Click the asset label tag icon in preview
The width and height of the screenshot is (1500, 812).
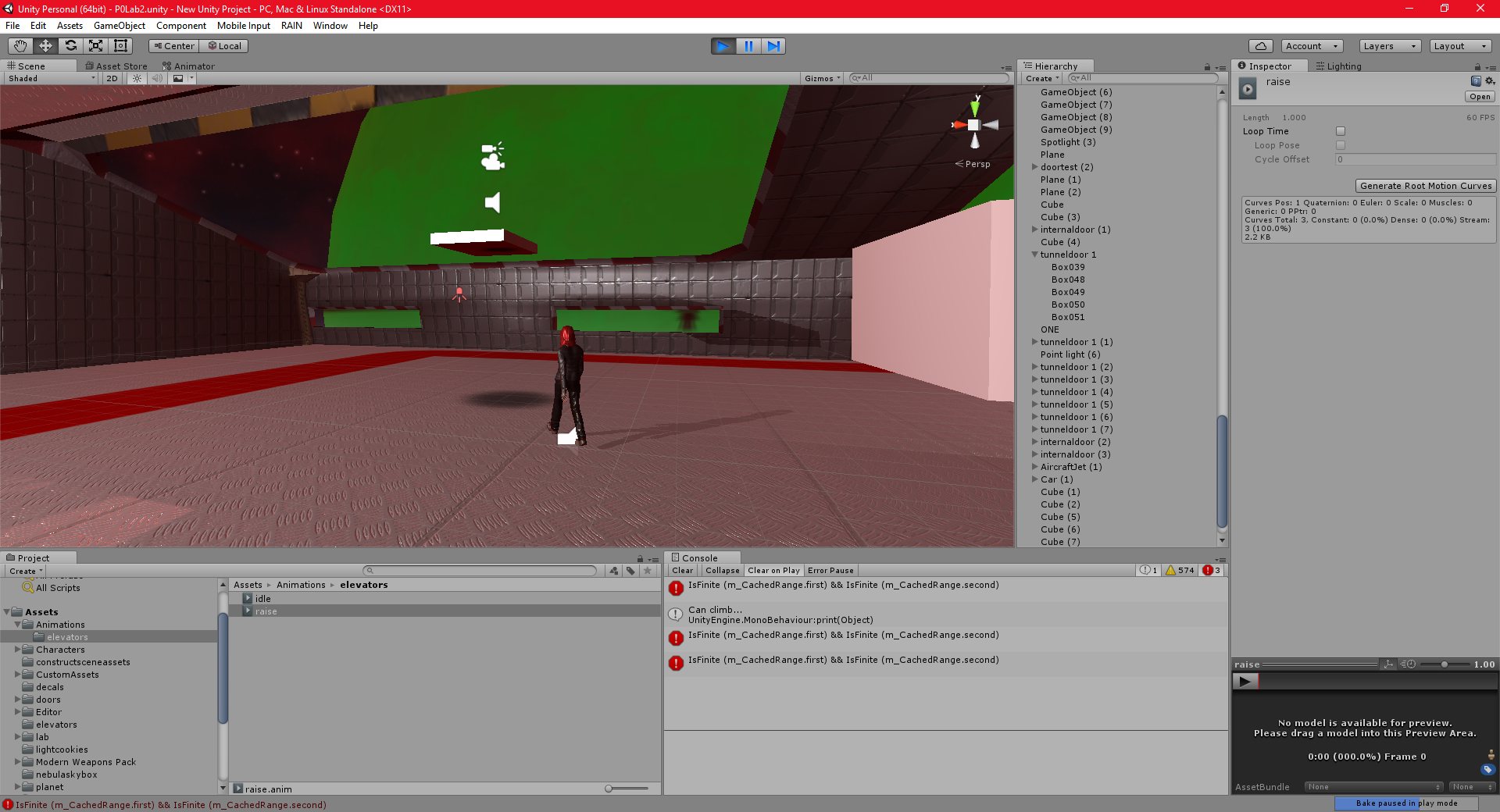tap(1487, 770)
